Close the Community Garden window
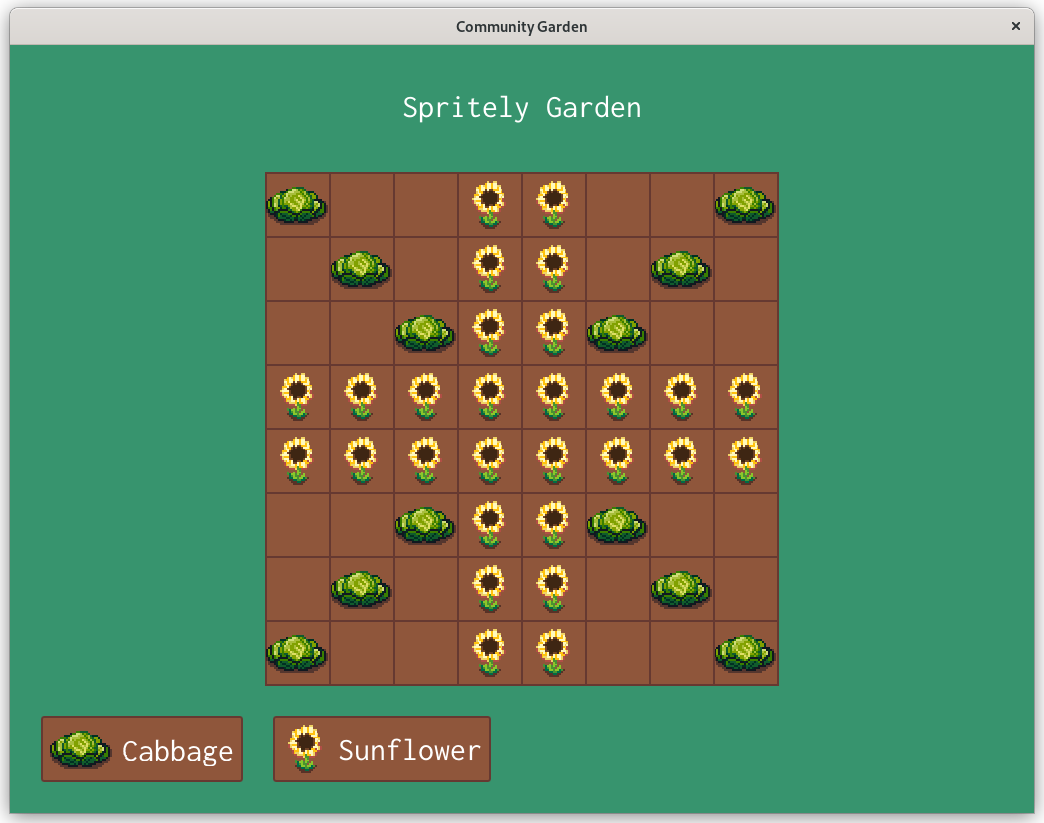The width and height of the screenshot is (1044, 823). pos(1016,27)
